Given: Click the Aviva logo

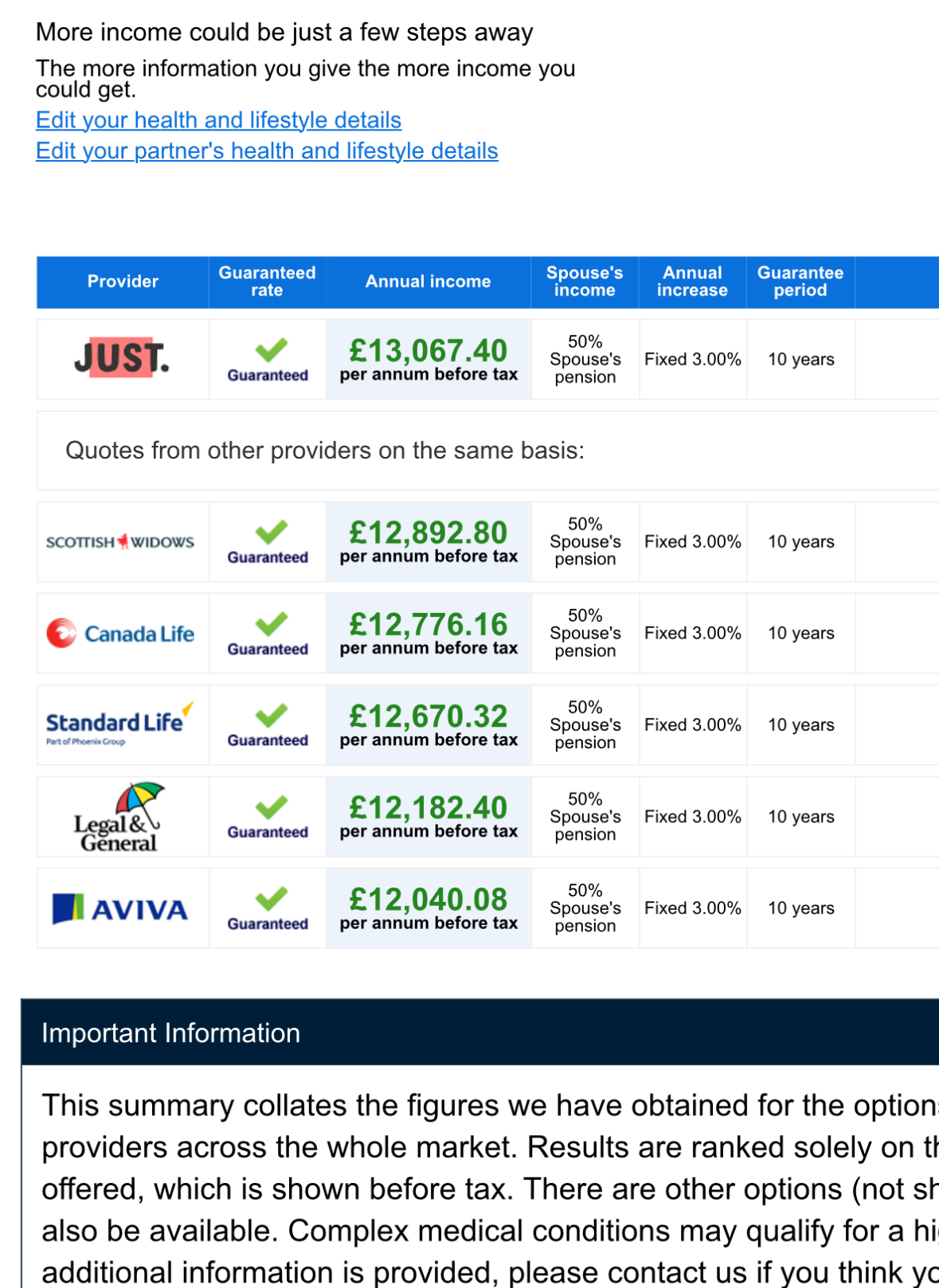Looking at the screenshot, I should pyautogui.click(x=120, y=909).
